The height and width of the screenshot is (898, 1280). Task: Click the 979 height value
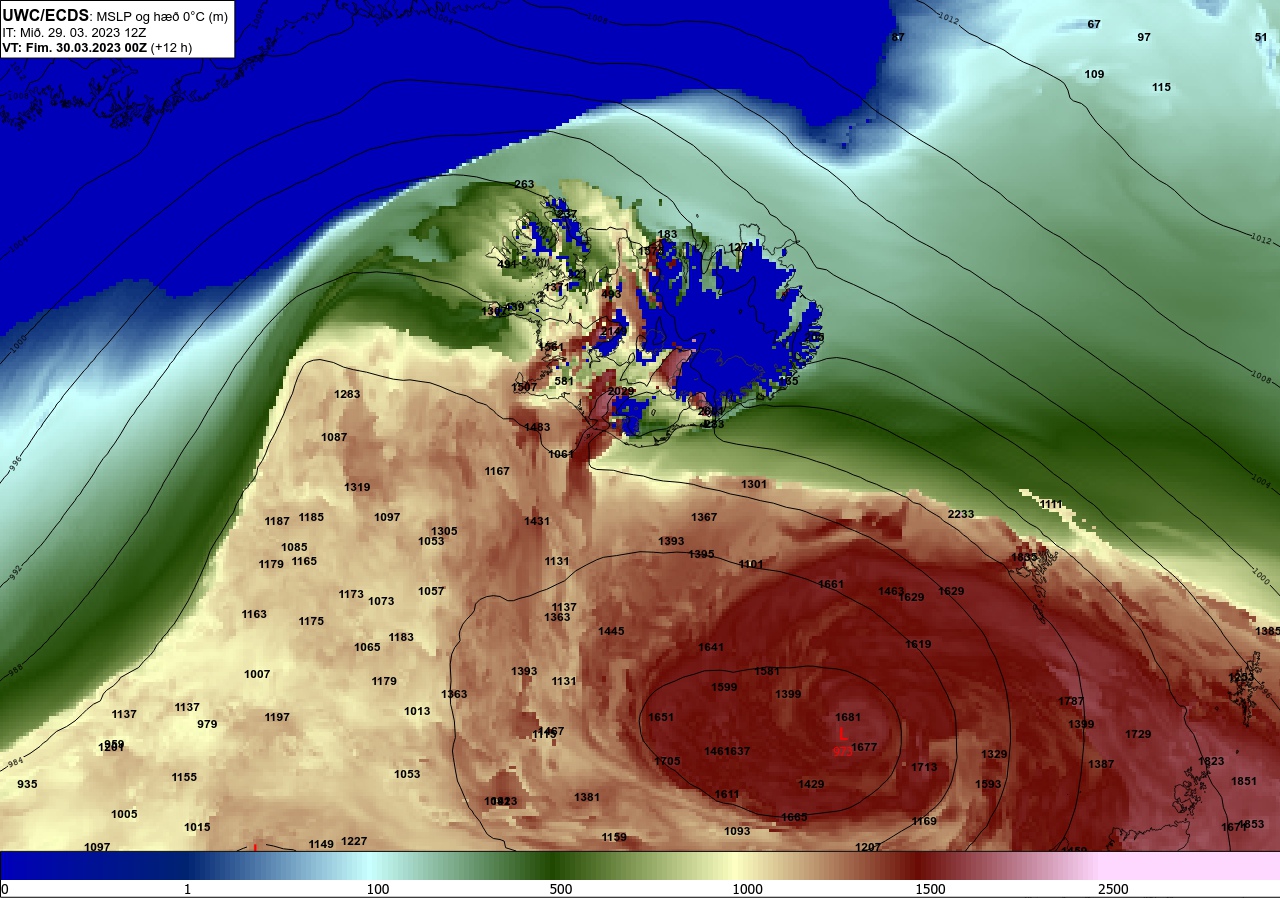207,724
